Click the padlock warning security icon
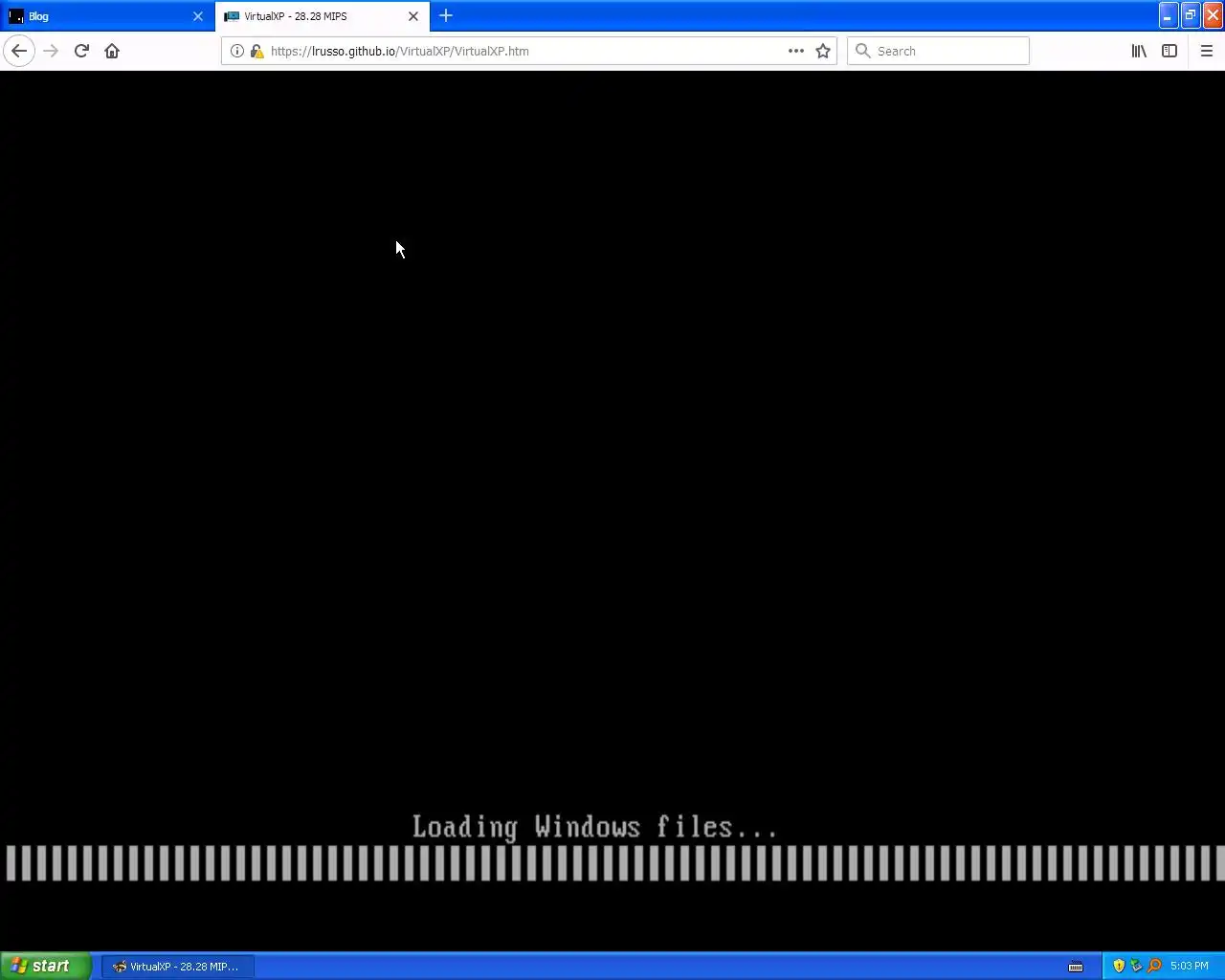This screenshot has width=1225, height=980. [256, 51]
